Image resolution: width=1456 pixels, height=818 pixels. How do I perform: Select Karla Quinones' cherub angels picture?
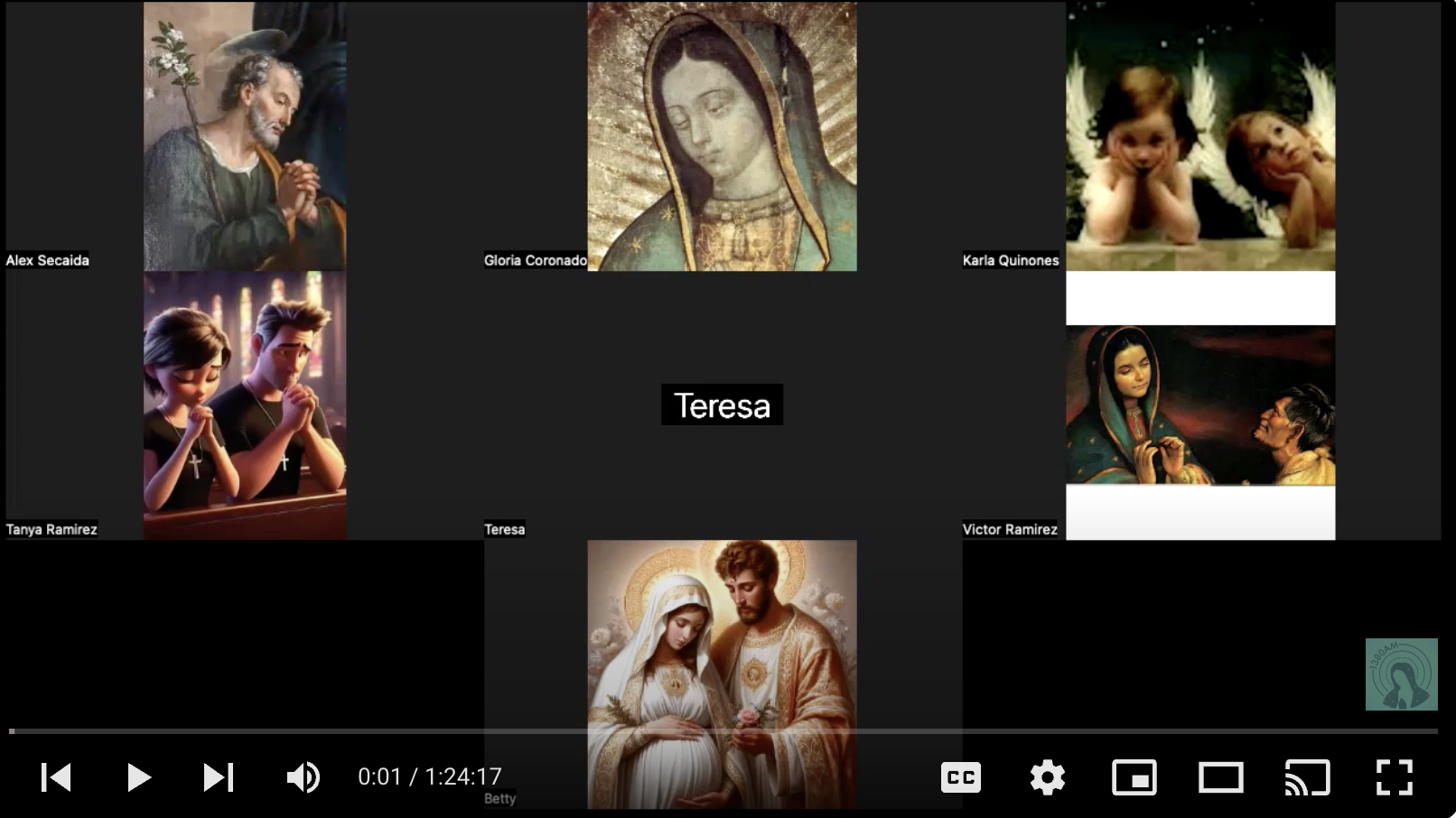(x=1200, y=136)
